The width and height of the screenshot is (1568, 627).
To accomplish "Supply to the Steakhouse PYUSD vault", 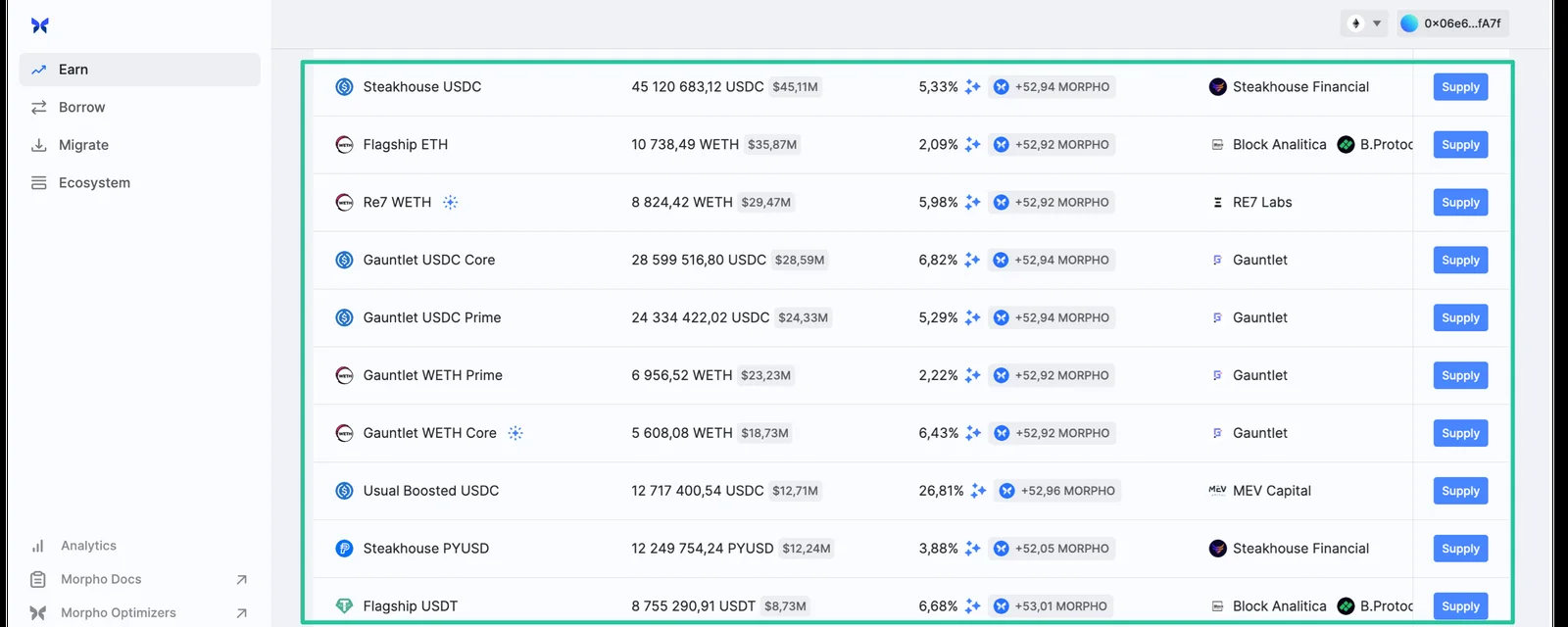I will (1460, 549).
